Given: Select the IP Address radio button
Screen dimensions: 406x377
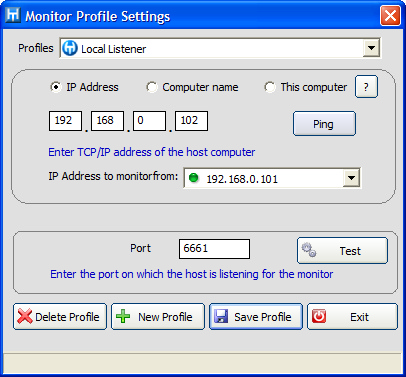Looking at the screenshot, I should click(56, 87).
